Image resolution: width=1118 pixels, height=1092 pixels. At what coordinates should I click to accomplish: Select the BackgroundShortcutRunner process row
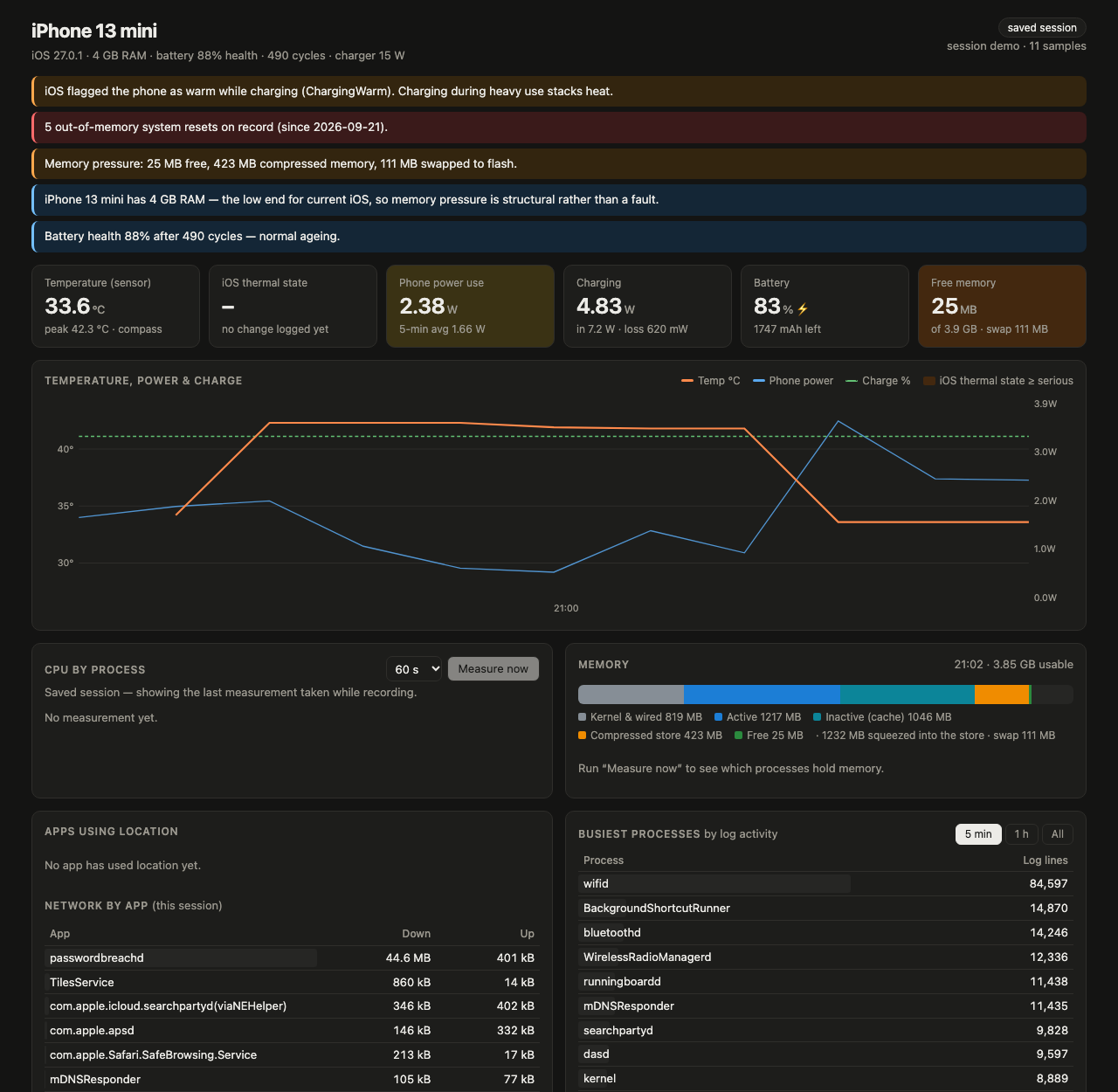pyautogui.click(x=825, y=909)
